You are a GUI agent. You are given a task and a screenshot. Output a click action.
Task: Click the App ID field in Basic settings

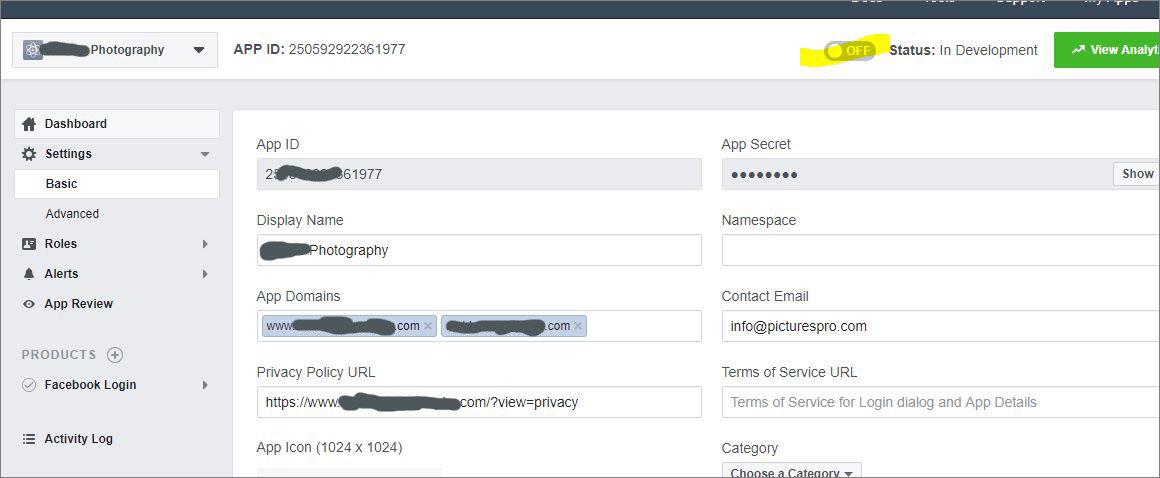[x=479, y=174]
